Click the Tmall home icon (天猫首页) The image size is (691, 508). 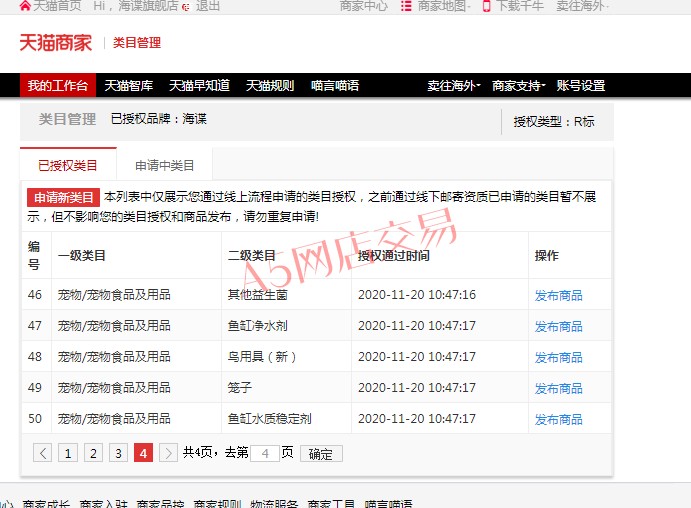pyautogui.click(x=25, y=6)
